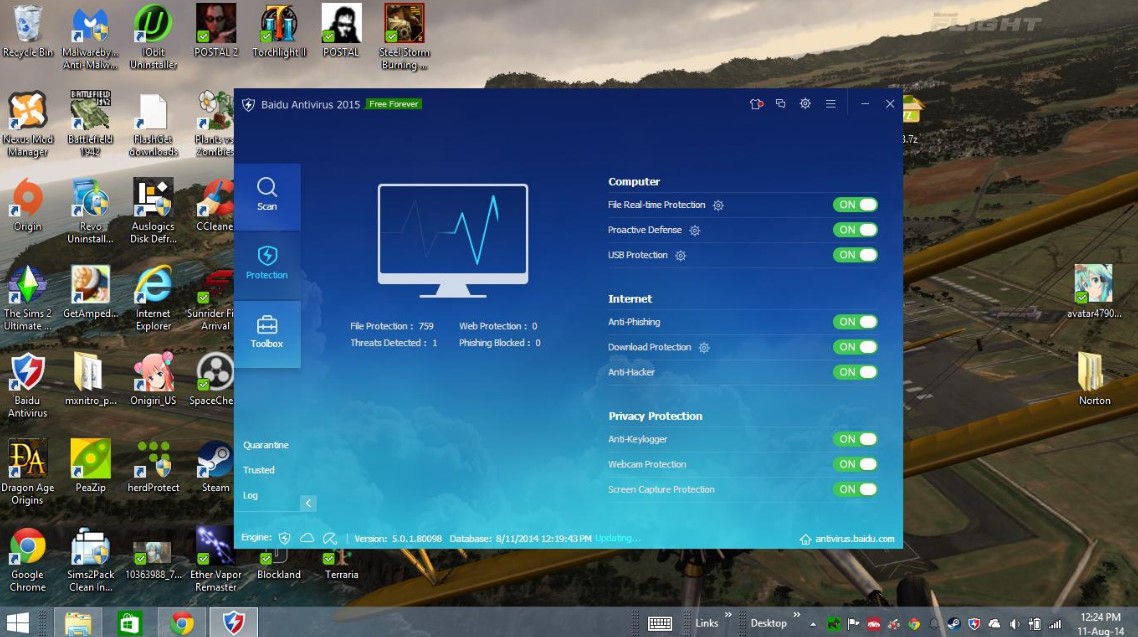
Task: Select the Baidu Antivirus desktop shortcut
Action: (x=28, y=385)
